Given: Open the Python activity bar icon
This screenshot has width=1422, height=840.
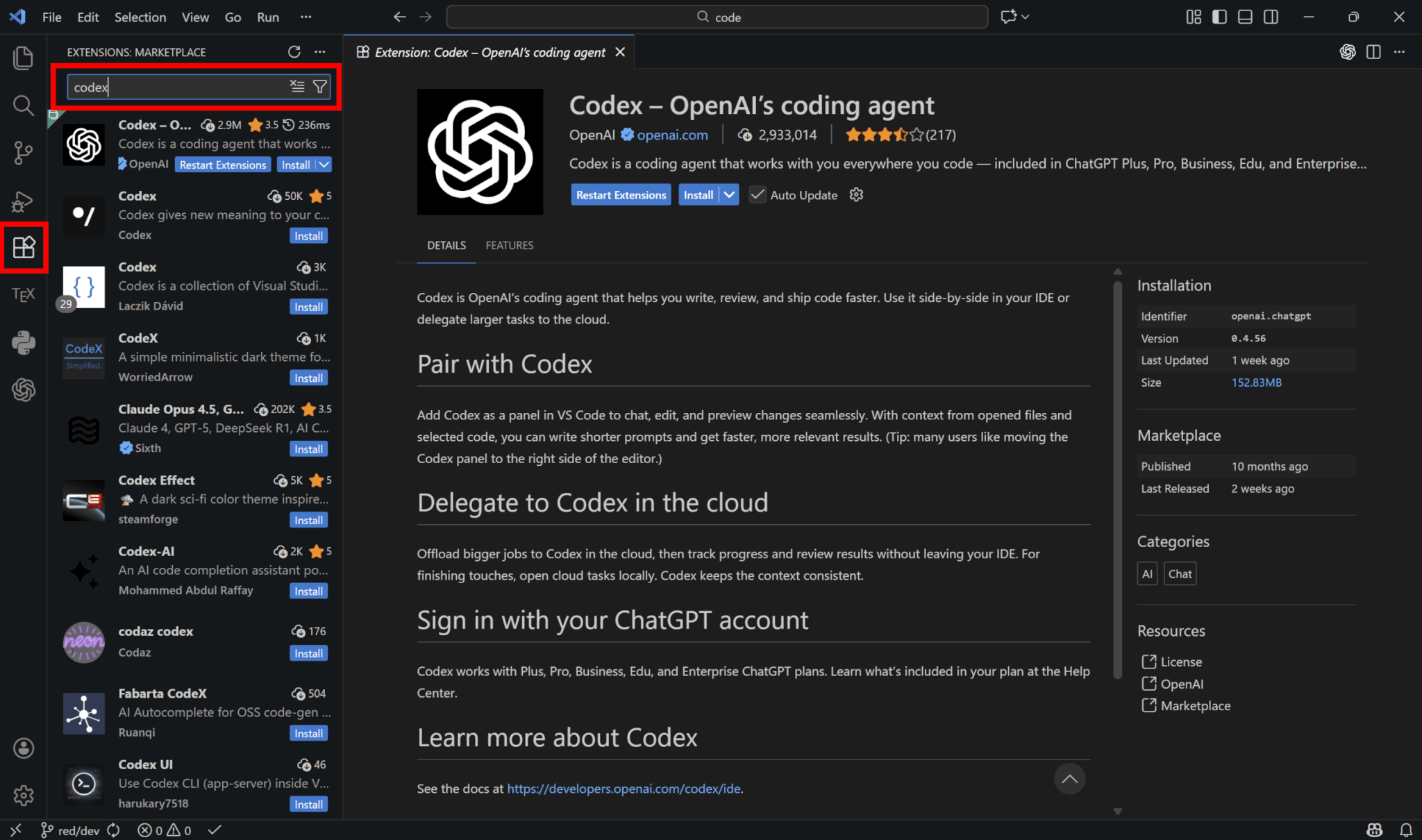Looking at the screenshot, I should (x=23, y=343).
